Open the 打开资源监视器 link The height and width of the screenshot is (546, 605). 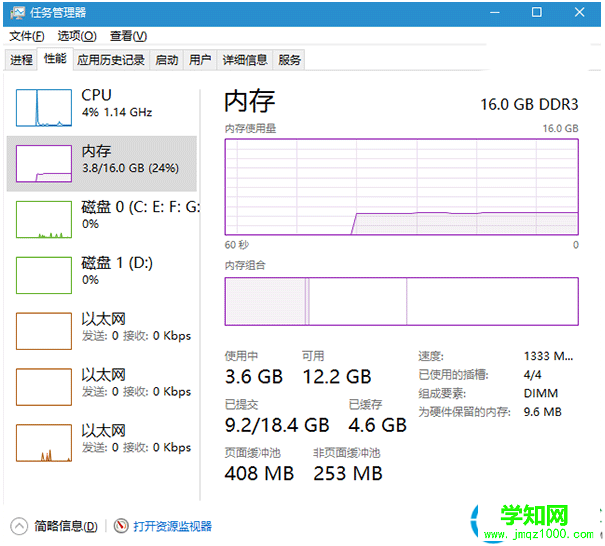coord(172,526)
